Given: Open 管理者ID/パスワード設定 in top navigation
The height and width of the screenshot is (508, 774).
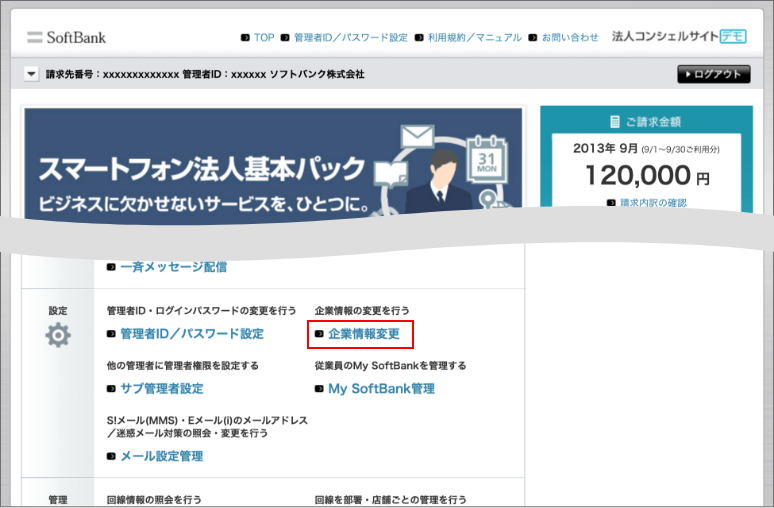Looking at the screenshot, I should coord(350,37).
